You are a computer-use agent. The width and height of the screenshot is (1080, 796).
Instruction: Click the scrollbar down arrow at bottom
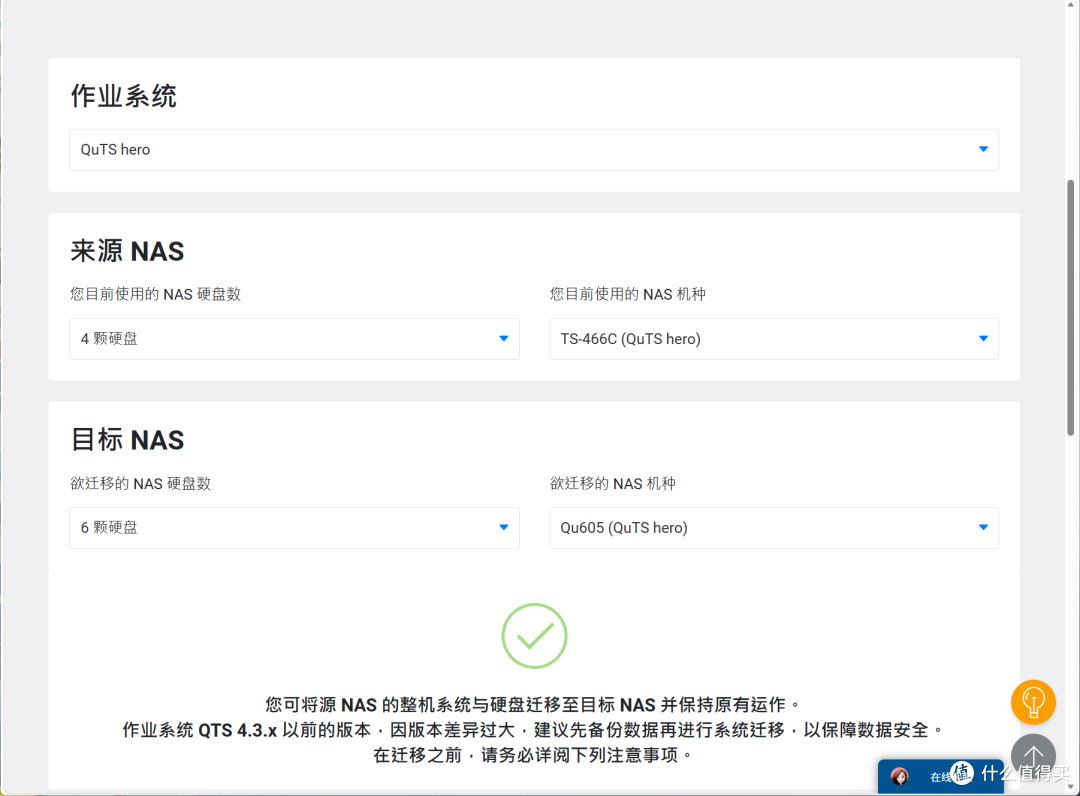[1071, 787]
